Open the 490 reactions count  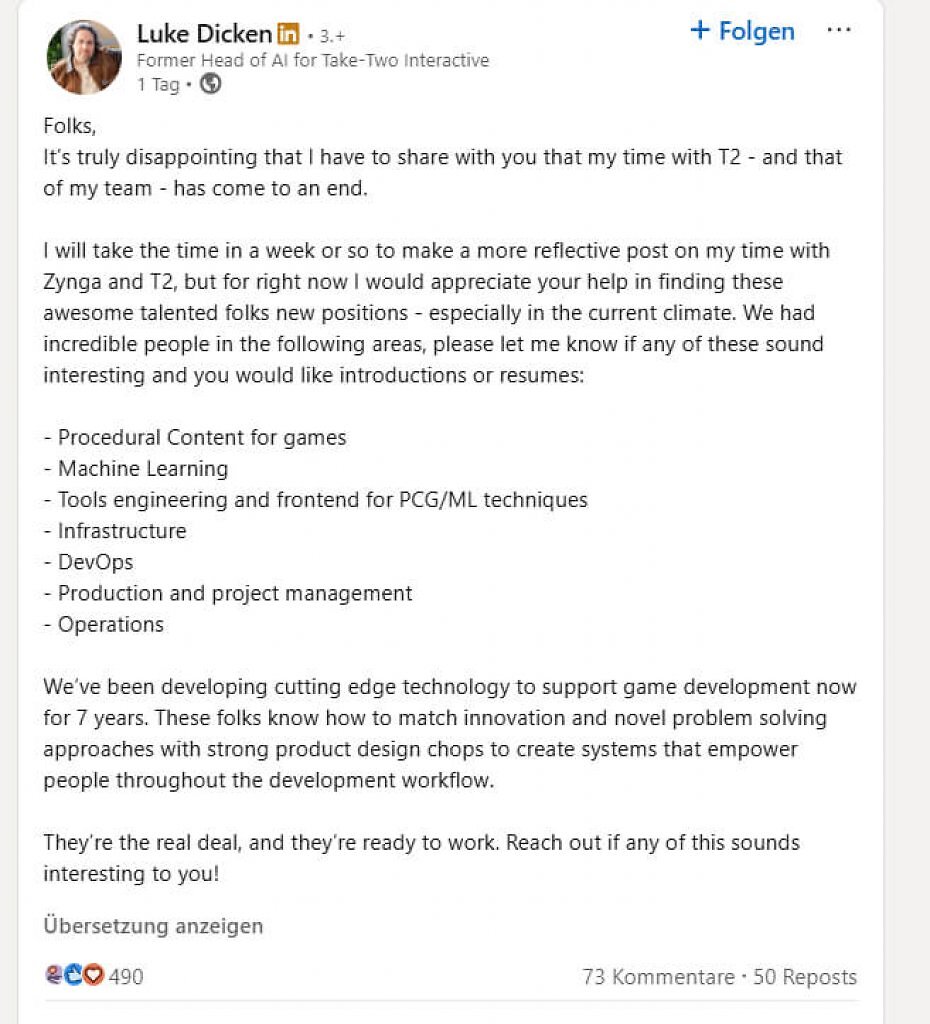pos(126,976)
